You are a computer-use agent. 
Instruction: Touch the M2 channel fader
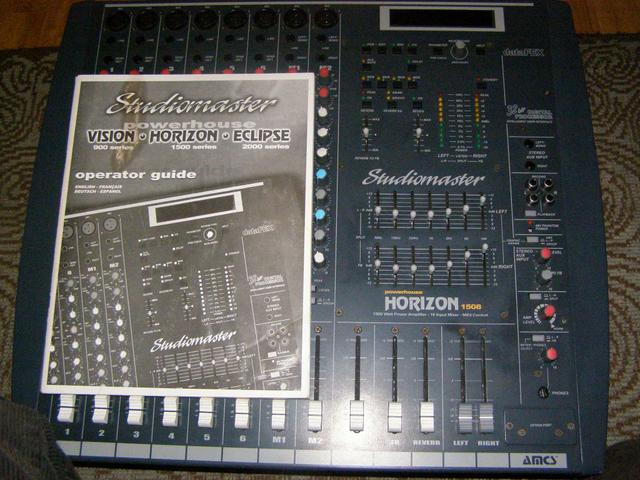(314, 414)
